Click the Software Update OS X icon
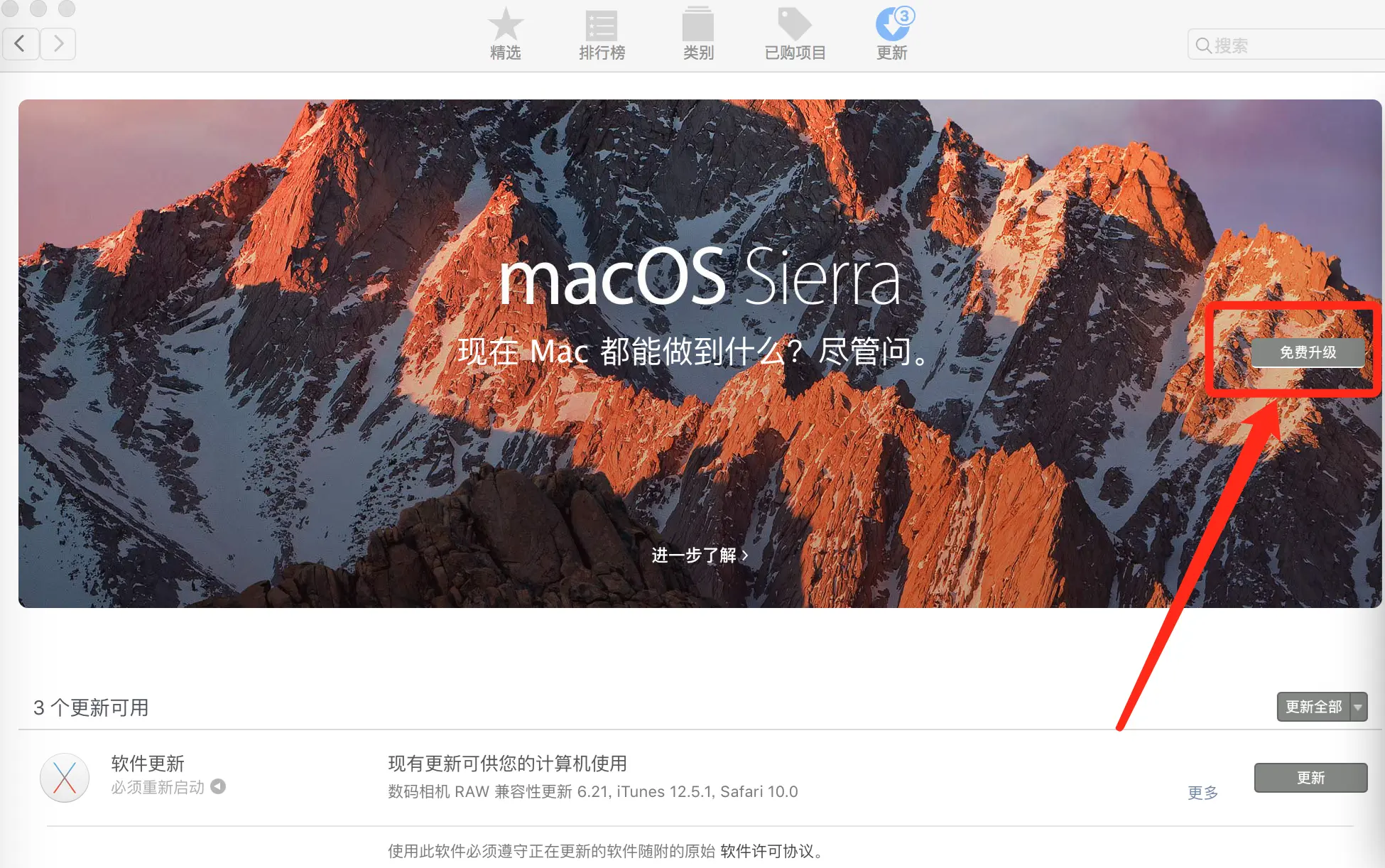Image resolution: width=1385 pixels, height=868 pixels. pyautogui.click(x=65, y=778)
